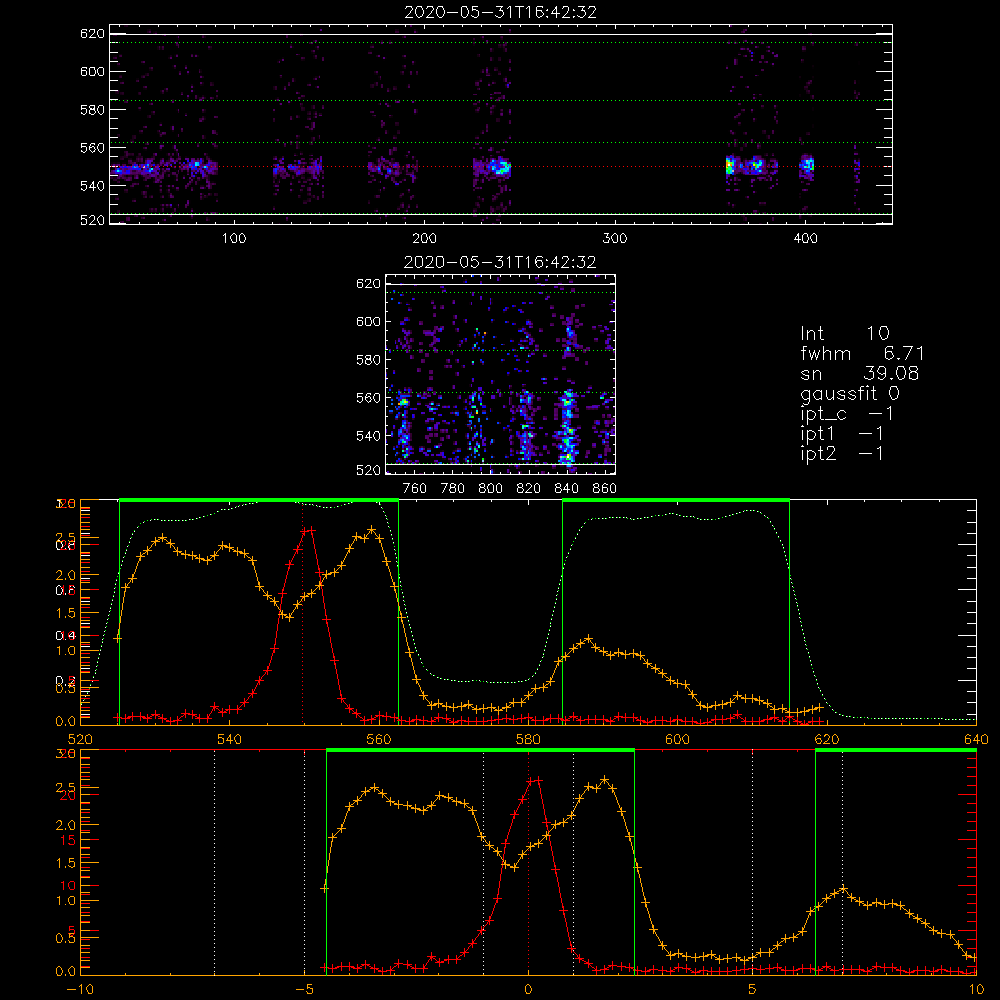Click x-axis label -5 on bottom plot
Image resolution: width=1000 pixels, height=1000 pixels.
305,989
